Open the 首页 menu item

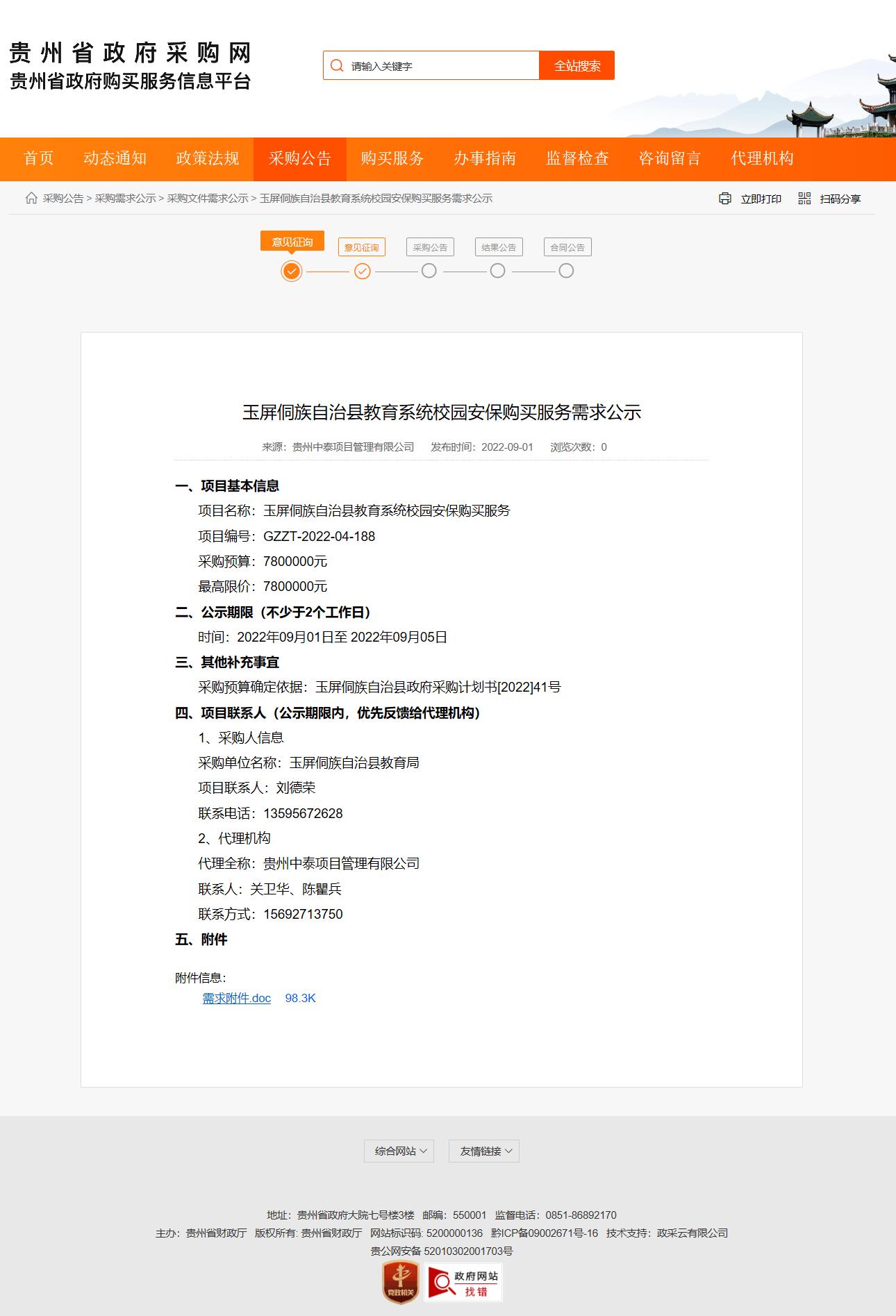[39, 158]
